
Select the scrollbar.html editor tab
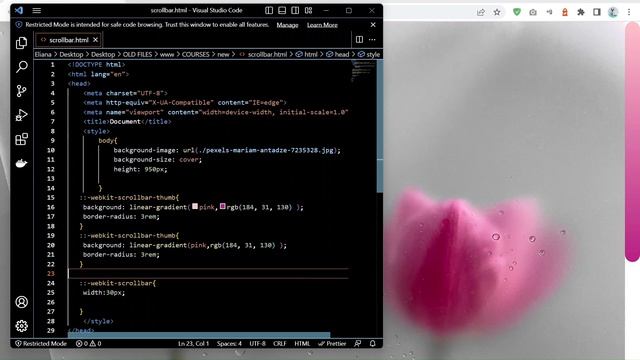point(69,40)
